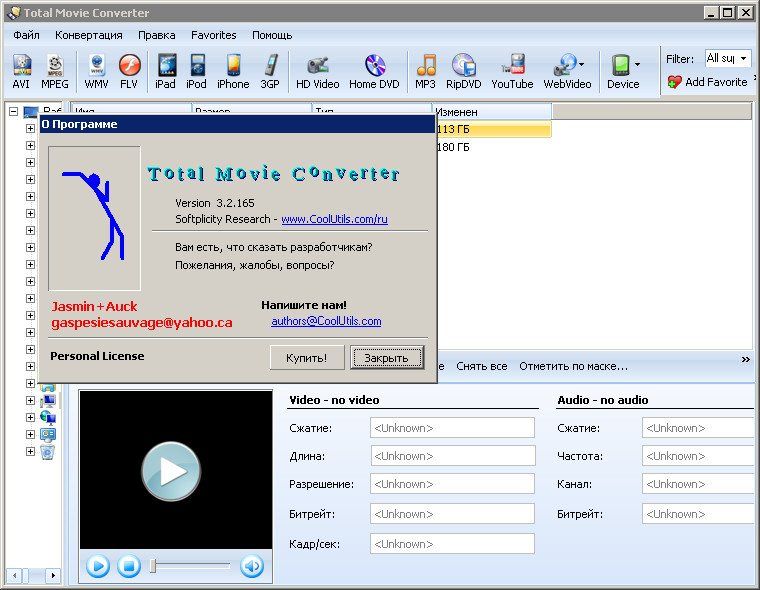This screenshot has width=760, height=590.
Task: Open the Конвертация menu
Action: [x=89, y=35]
